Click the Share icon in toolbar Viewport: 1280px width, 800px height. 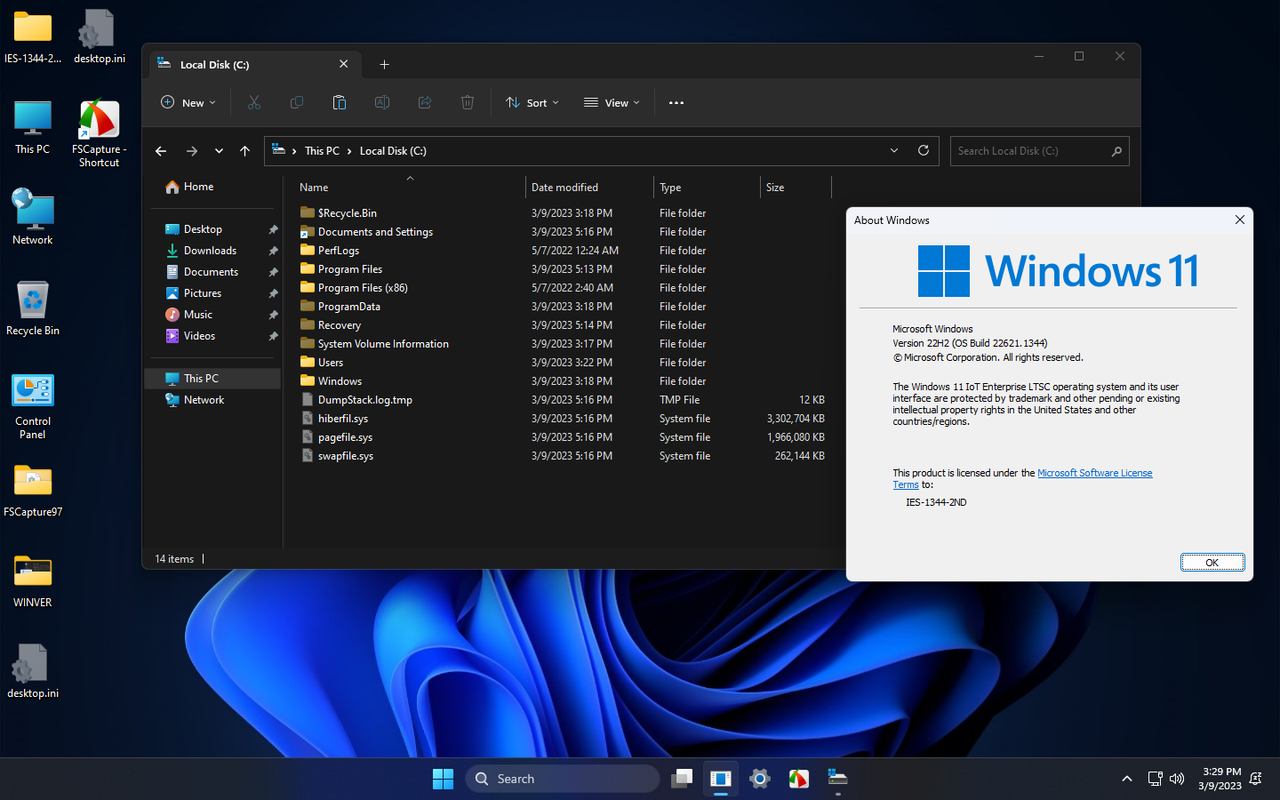pos(425,103)
